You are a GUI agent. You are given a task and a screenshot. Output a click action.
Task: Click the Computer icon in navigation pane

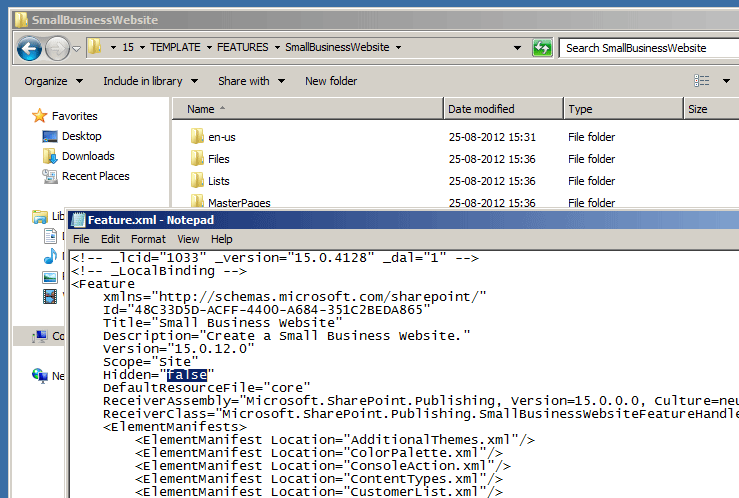tap(40, 336)
